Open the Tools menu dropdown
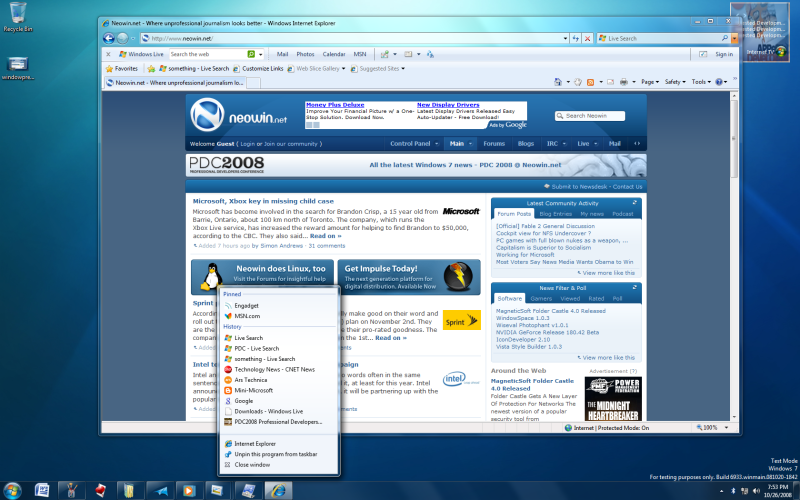 point(702,82)
